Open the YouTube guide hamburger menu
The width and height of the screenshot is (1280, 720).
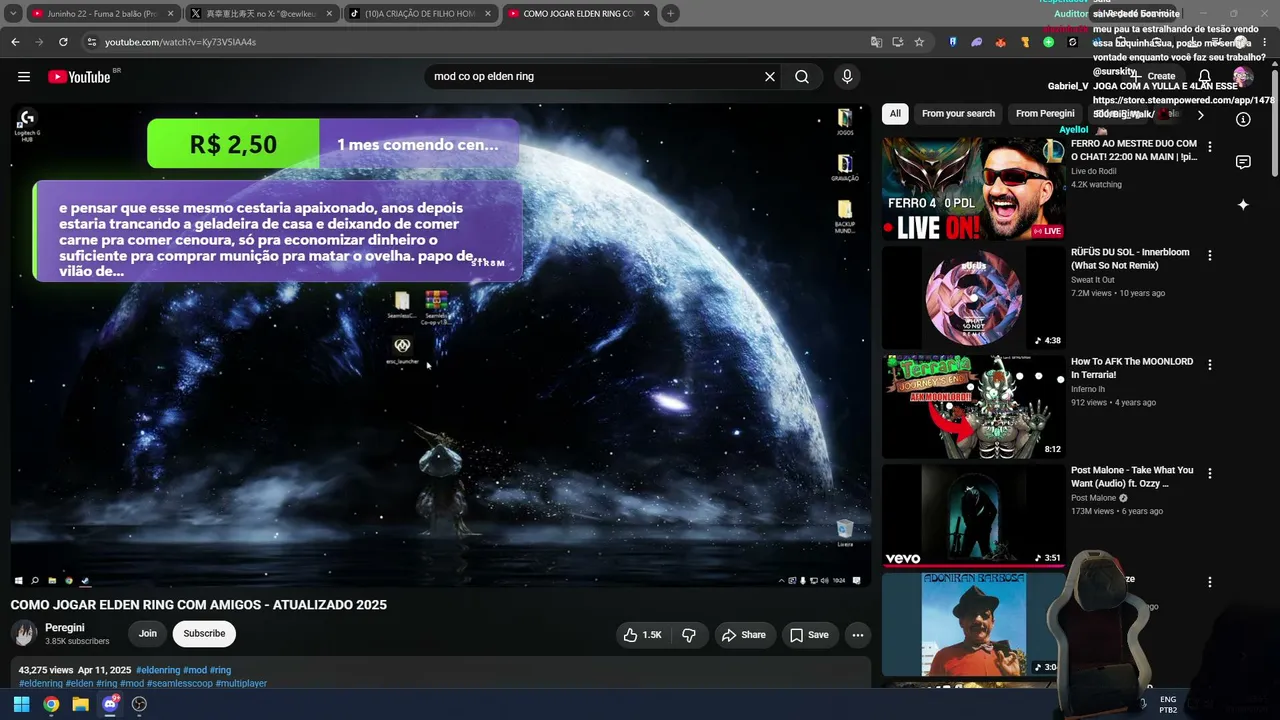point(24,77)
